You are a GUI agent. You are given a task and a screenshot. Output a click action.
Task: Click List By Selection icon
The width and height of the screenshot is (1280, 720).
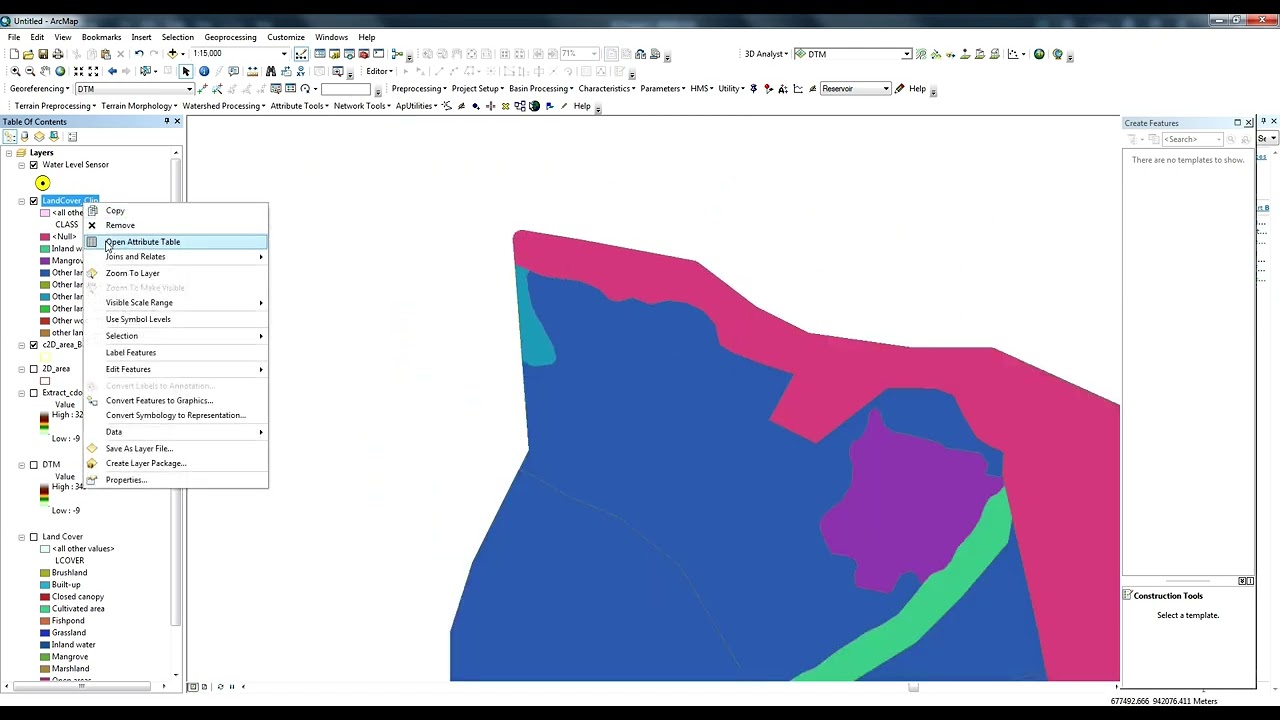point(54,137)
